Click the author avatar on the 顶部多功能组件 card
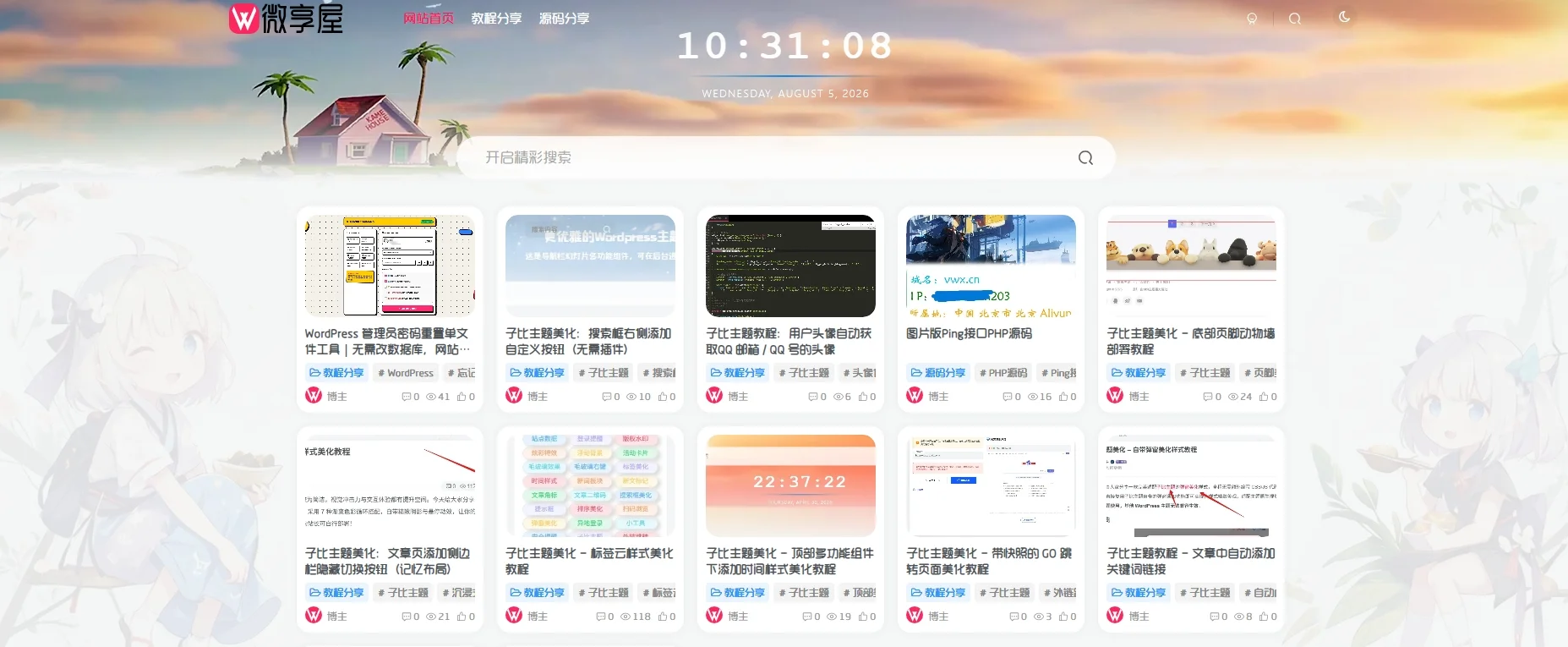Viewport: 1568px width, 647px height. [714, 616]
